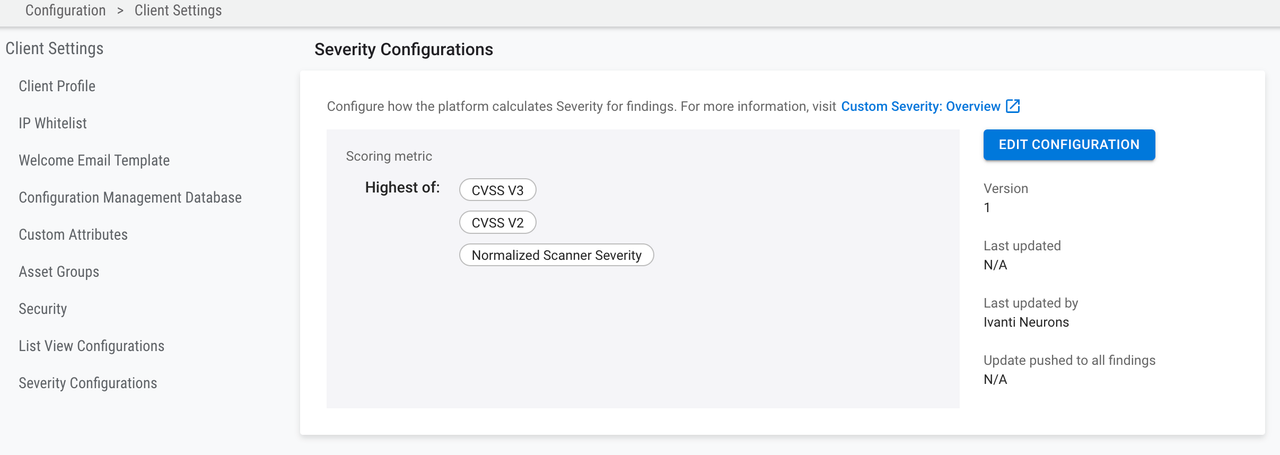Screen dimensions: 1280x455
Task: Click the EDIT CONFIGURATION button
Action: (x=1069, y=145)
